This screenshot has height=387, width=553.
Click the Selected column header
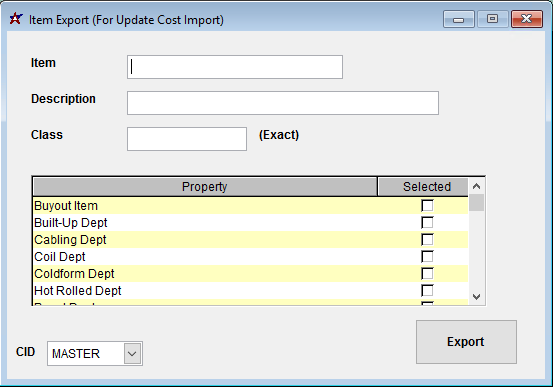point(423,187)
